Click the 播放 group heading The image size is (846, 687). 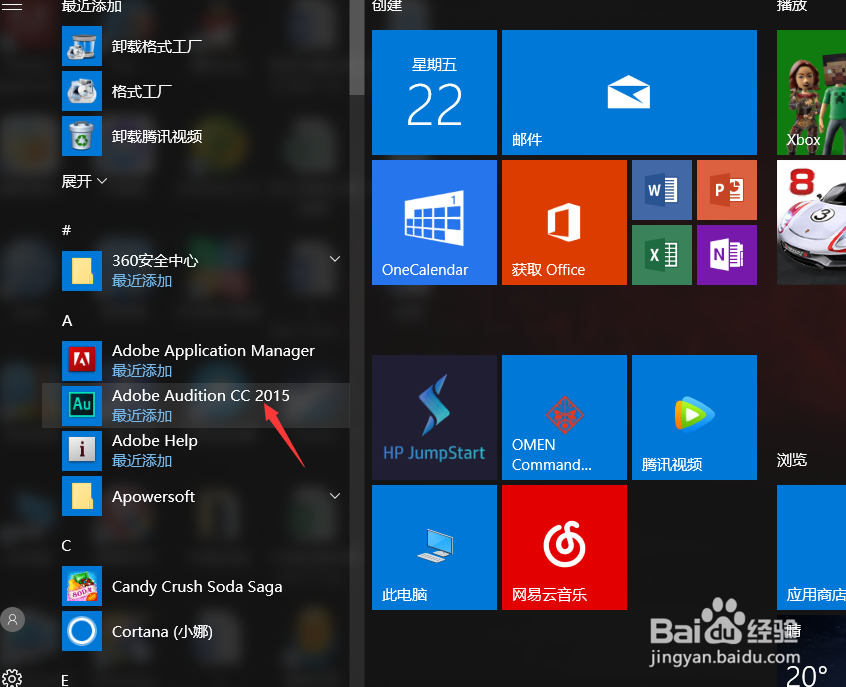pyautogui.click(x=792, y=5)
